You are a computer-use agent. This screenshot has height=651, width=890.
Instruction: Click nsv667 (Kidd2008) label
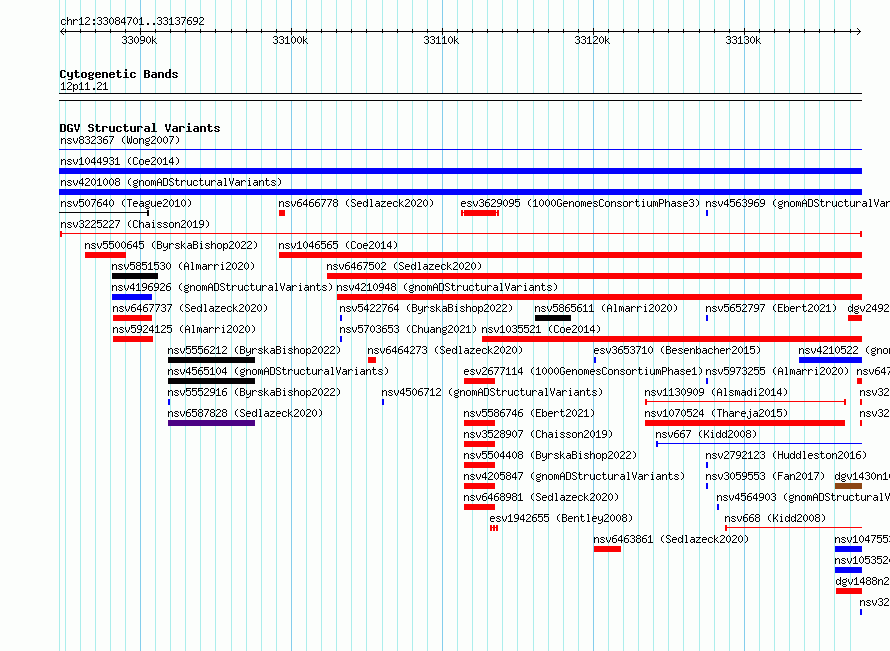706,434
